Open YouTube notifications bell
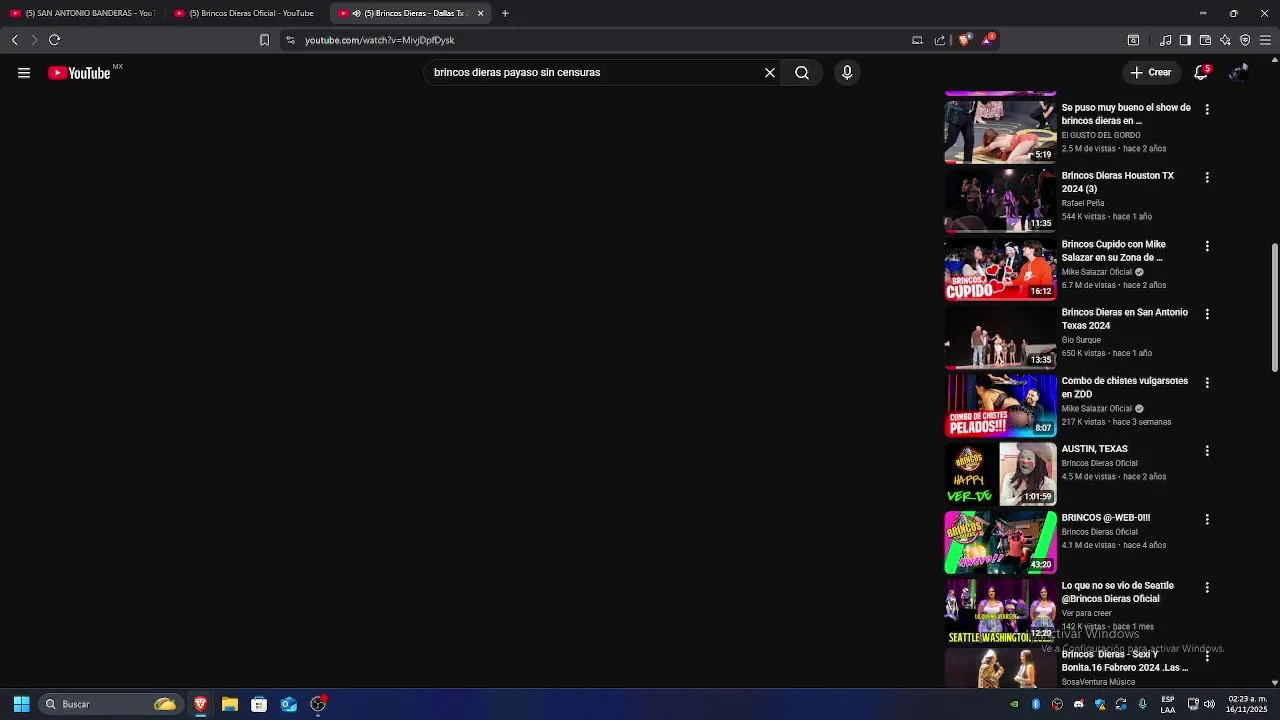The width and height of the screenshot is (1280, 720). [1201, 72]
